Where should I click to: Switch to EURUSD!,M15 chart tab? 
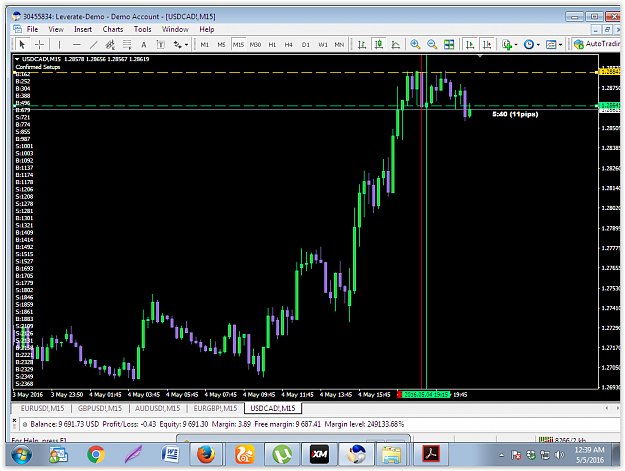[x=42, y=408]
